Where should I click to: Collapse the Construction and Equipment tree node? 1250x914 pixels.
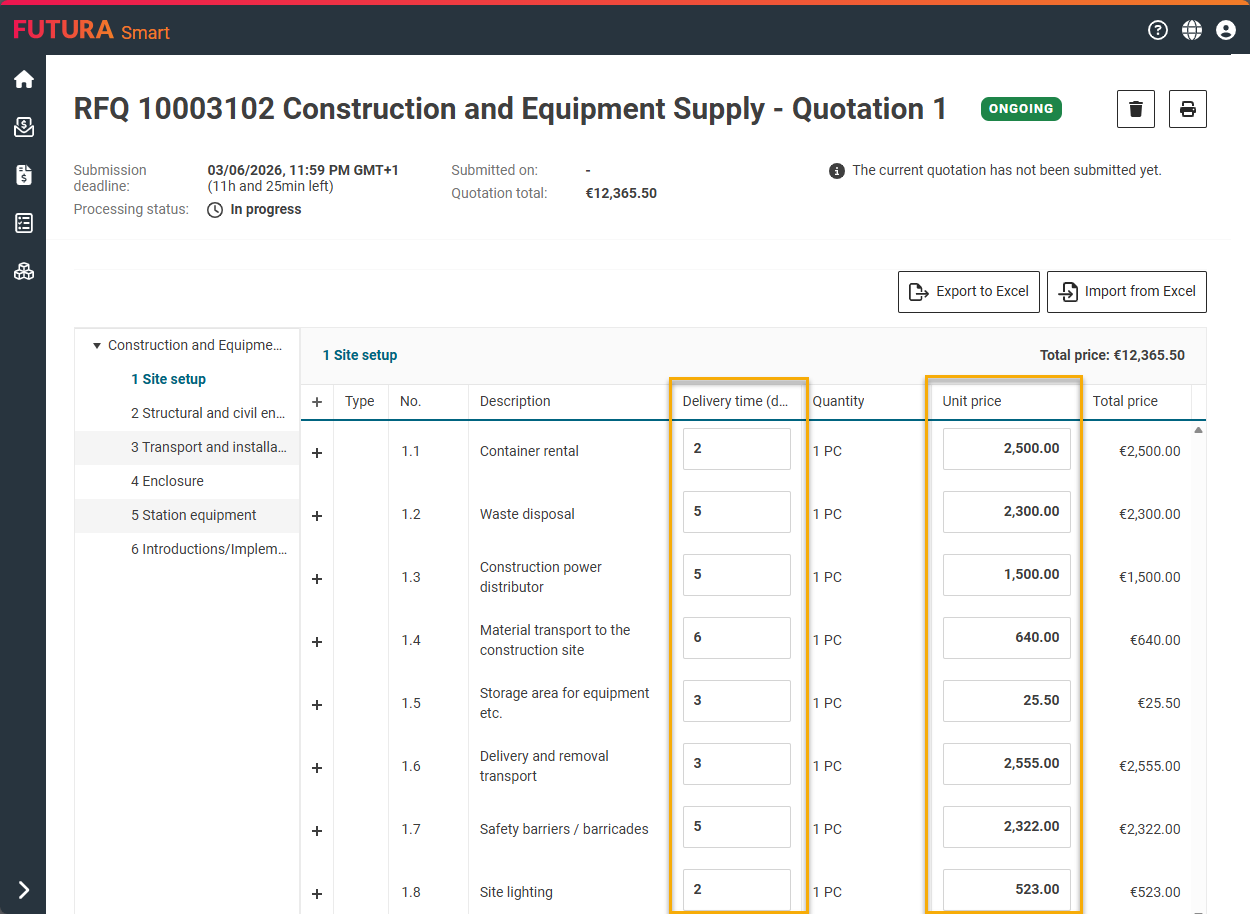97,346
